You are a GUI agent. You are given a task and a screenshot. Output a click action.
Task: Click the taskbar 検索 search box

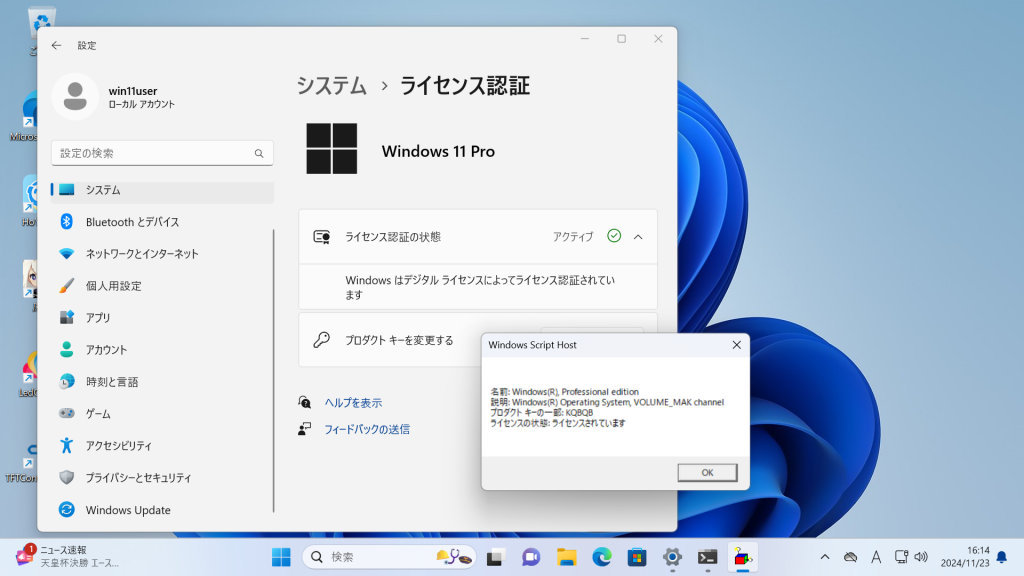click(390, 557)
